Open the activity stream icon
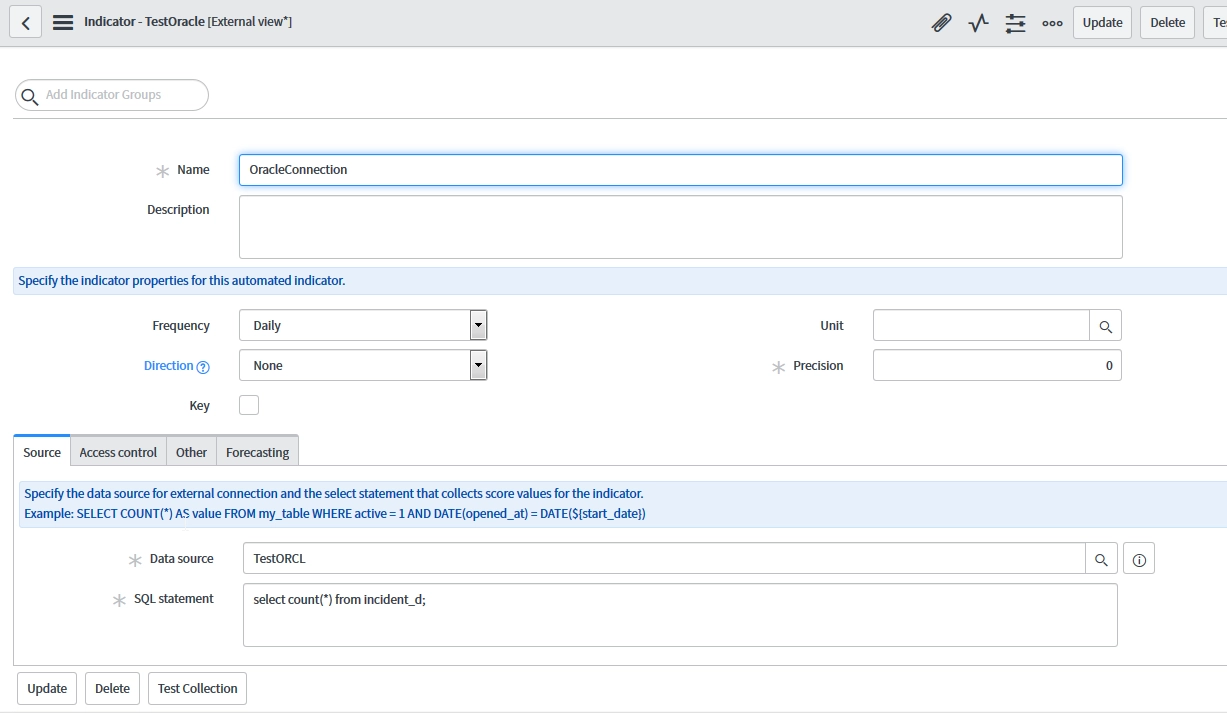The width and height of the screenshot is (1227, 713). tap(977, 22)
